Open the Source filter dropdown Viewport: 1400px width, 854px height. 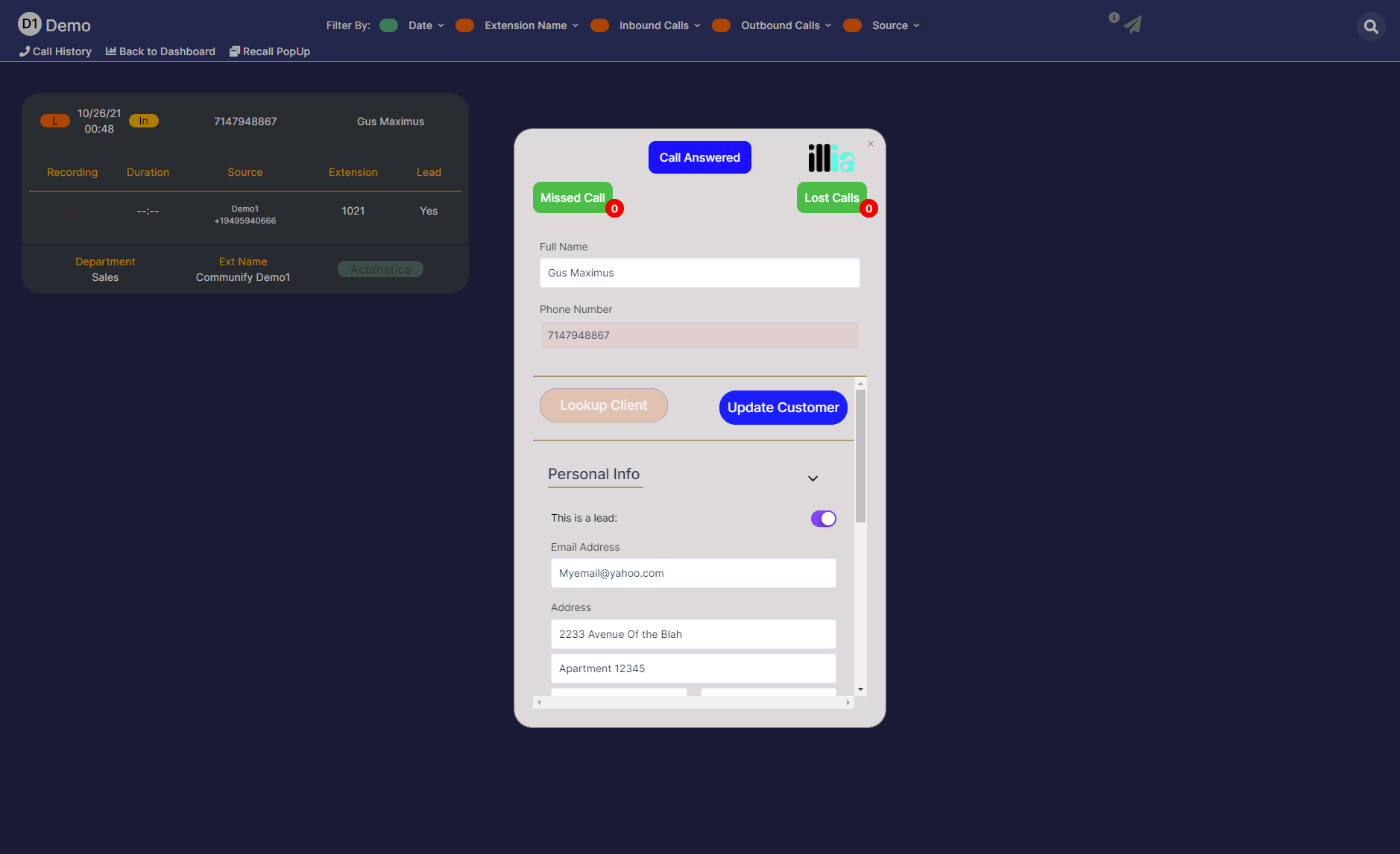tap(895, 25)
